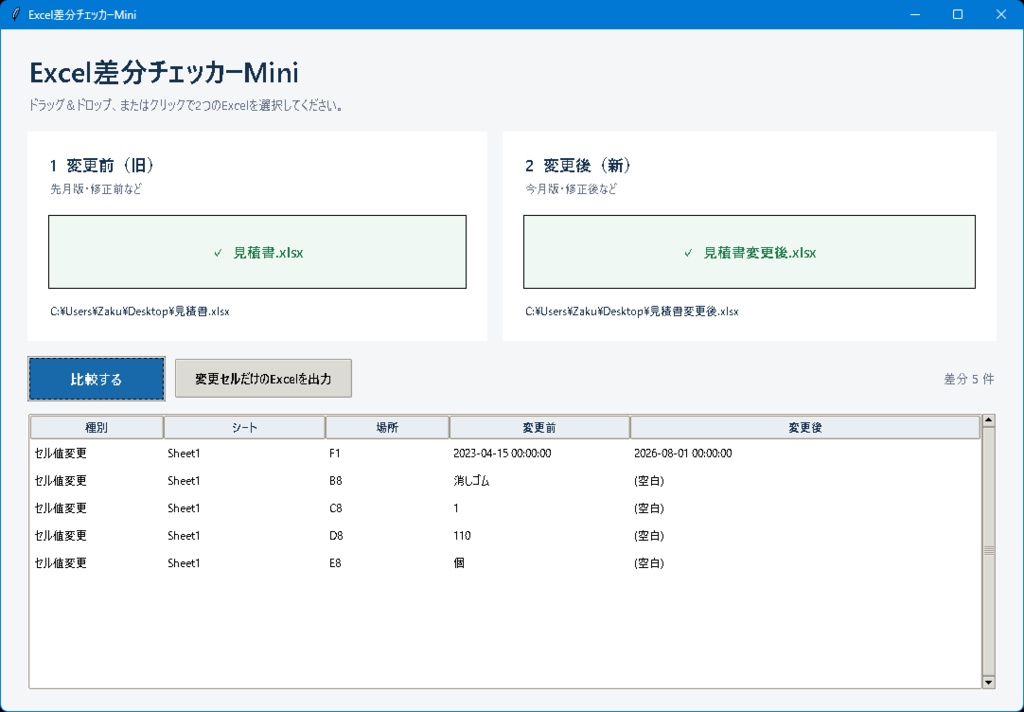Click Sheet1 in the F1 row

point(184,453)
